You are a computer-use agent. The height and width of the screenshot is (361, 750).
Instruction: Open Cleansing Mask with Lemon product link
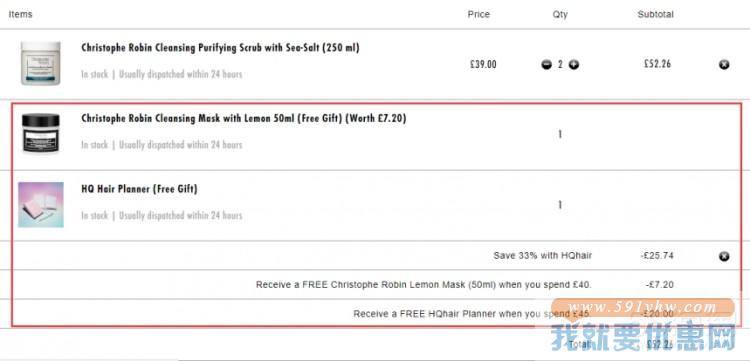243,118
